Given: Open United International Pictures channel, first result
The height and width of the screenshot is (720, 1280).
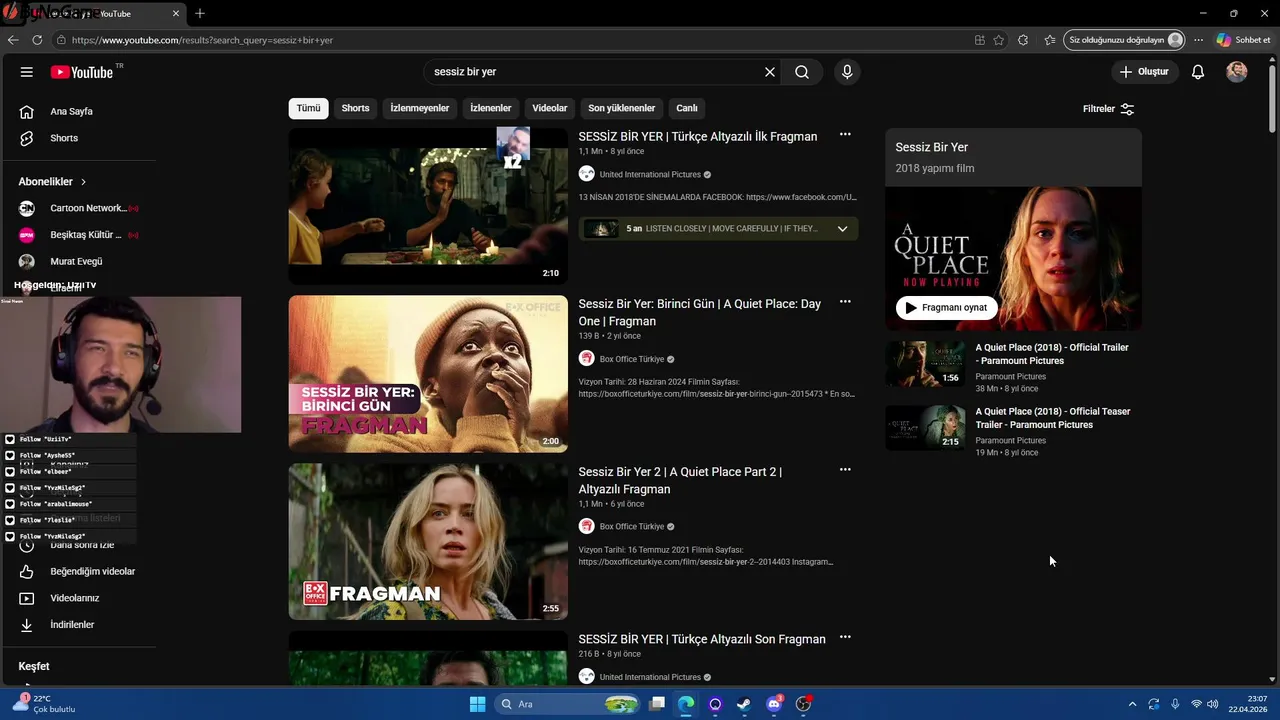Looking at the screenshot, I should 650,174.
